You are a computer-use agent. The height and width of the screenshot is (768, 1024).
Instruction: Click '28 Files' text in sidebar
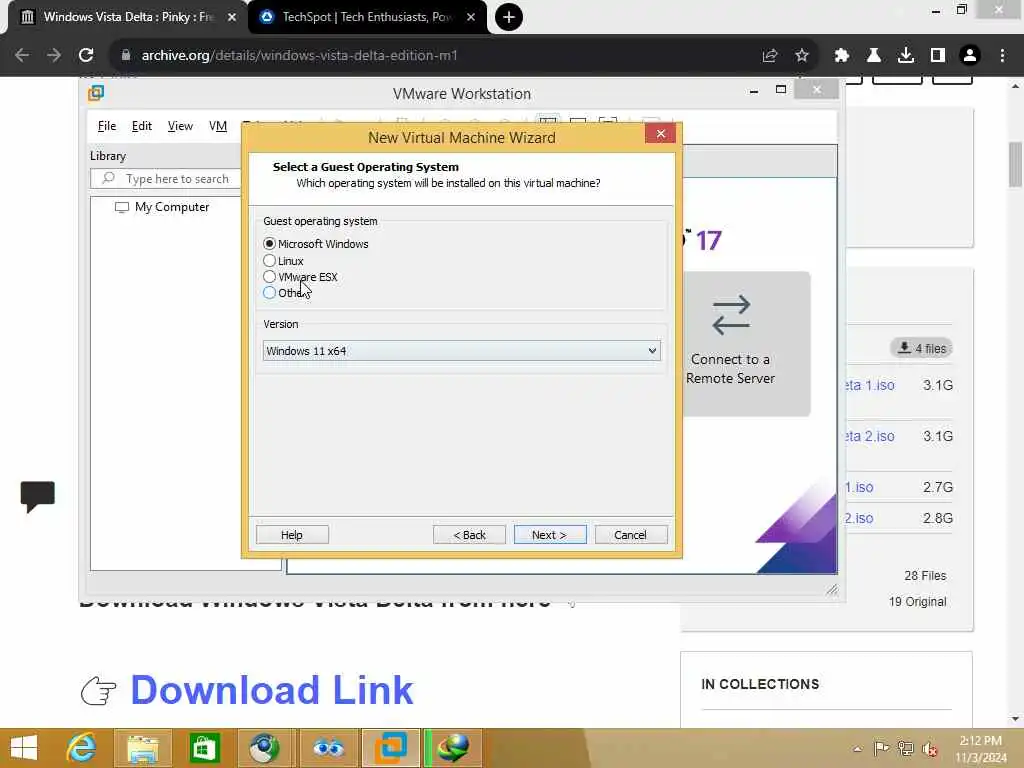click(x=925, y=575)
